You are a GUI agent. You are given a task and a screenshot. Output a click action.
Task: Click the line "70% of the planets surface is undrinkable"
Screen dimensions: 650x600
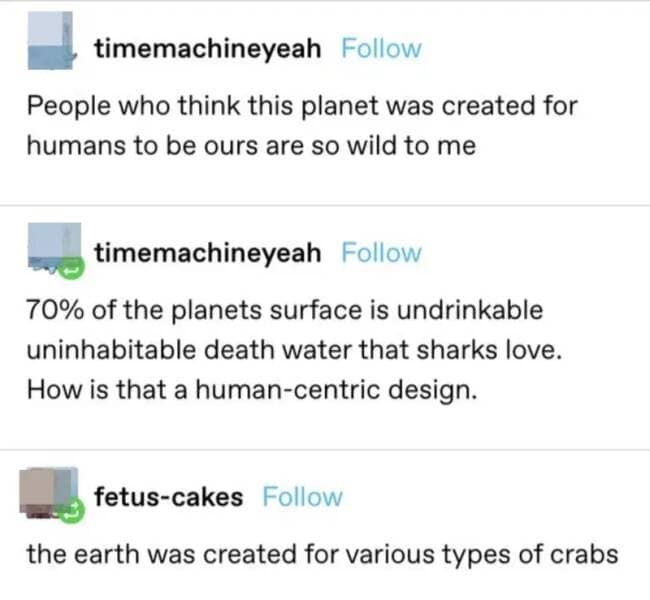point(285,310)
